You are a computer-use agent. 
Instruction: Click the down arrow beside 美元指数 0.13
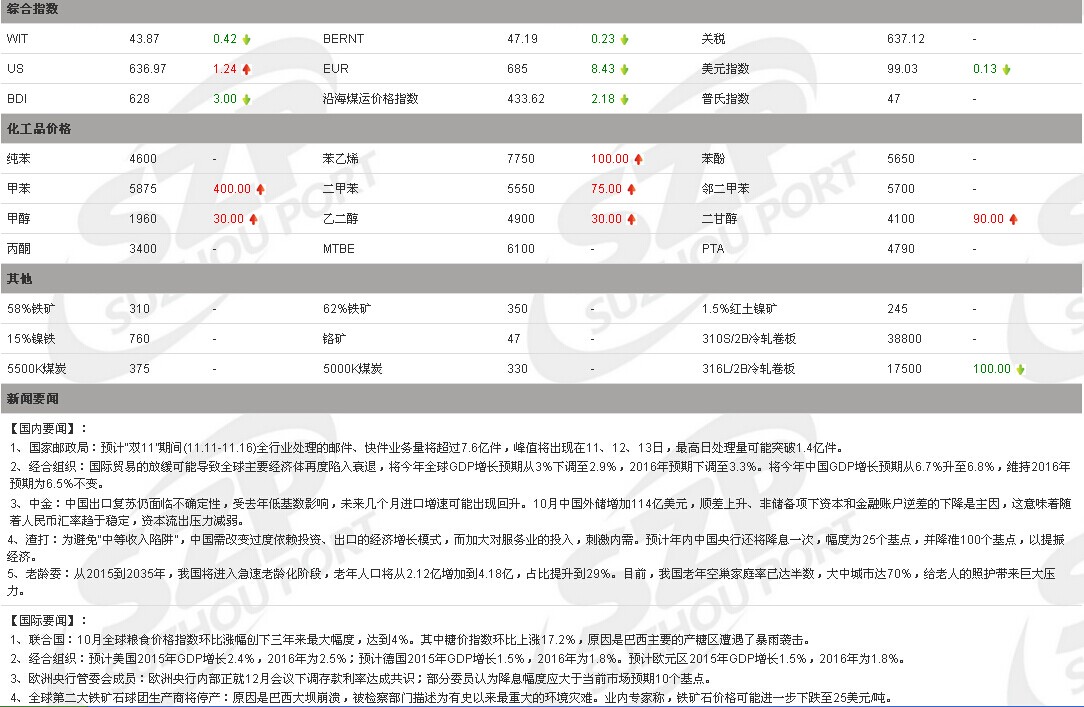coord(1007,69)
